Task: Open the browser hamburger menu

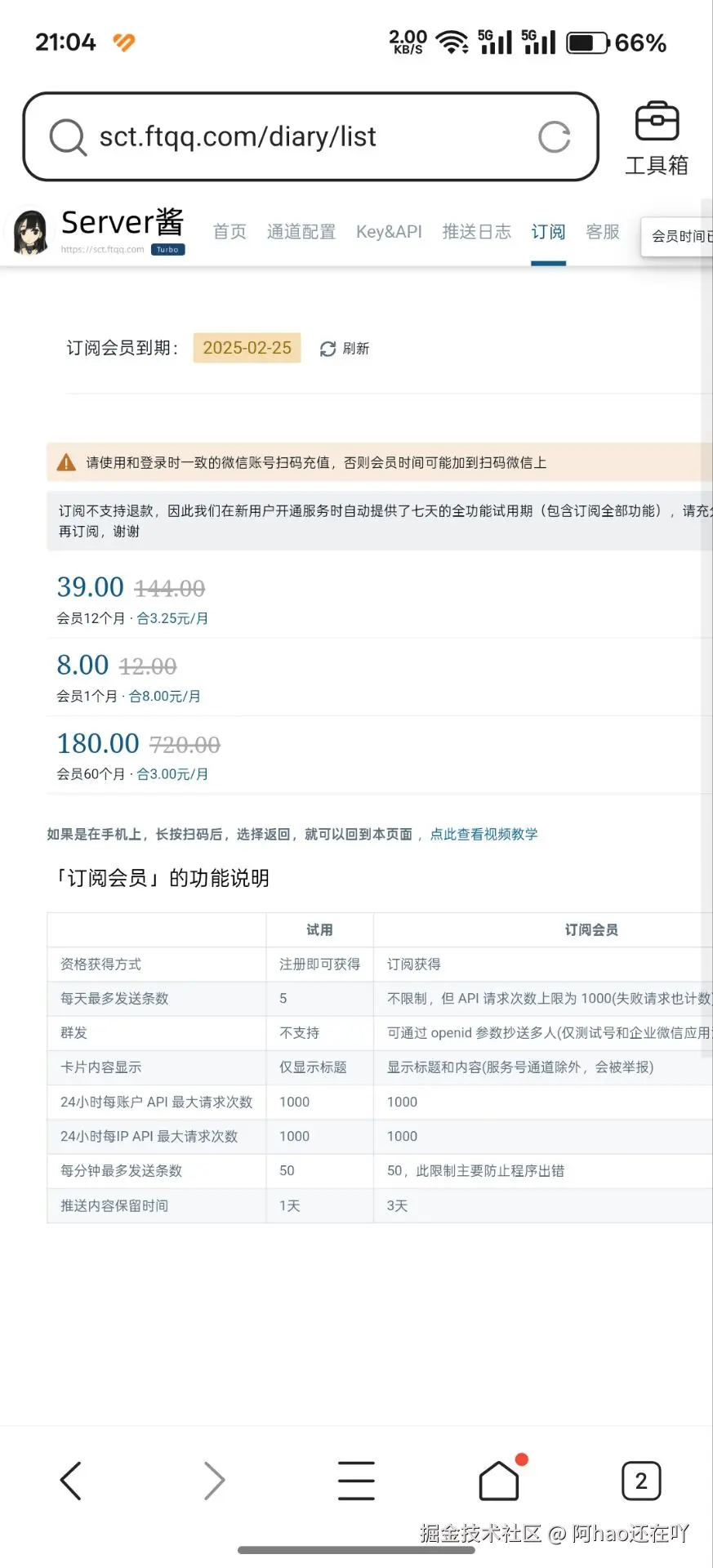Action: pyautogui.click(x=357, y=1481)
